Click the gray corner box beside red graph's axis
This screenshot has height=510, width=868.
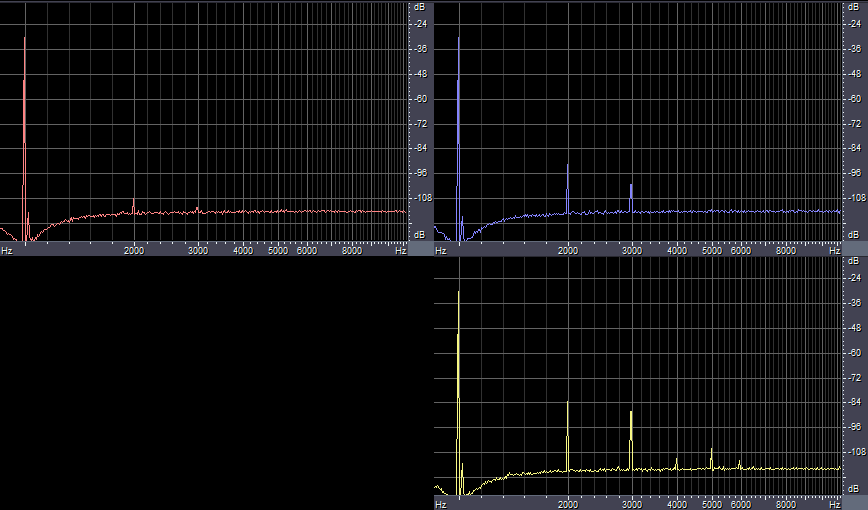(421, 249)
